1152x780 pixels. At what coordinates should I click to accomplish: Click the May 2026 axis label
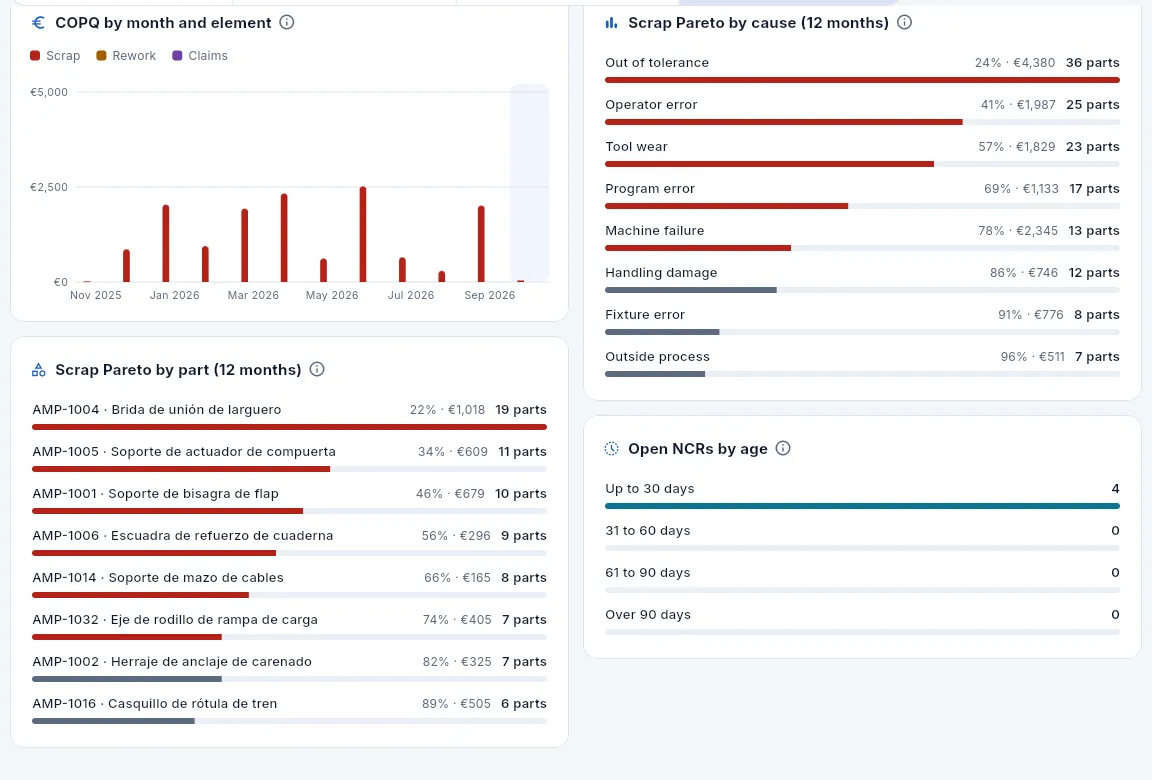[332, 295]
